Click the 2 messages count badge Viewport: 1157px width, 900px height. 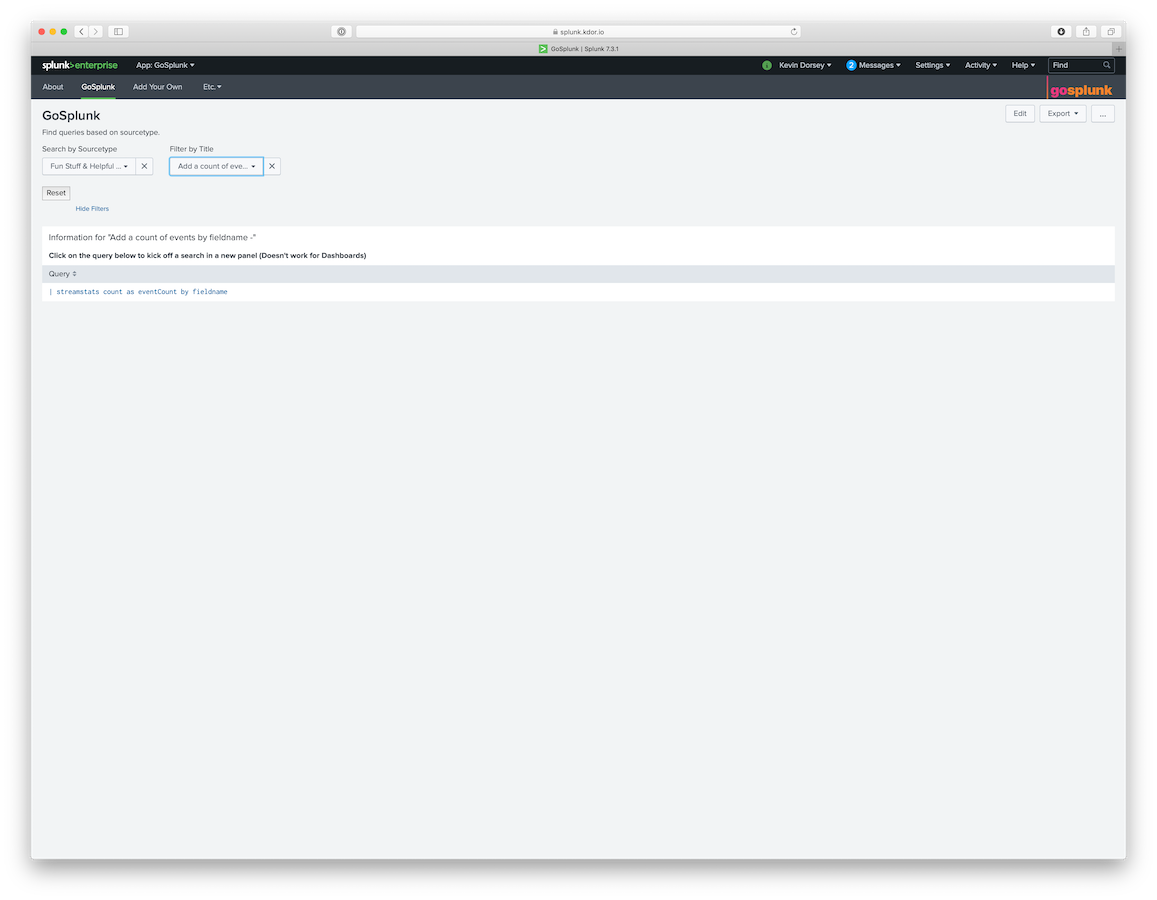pos(851,65)
